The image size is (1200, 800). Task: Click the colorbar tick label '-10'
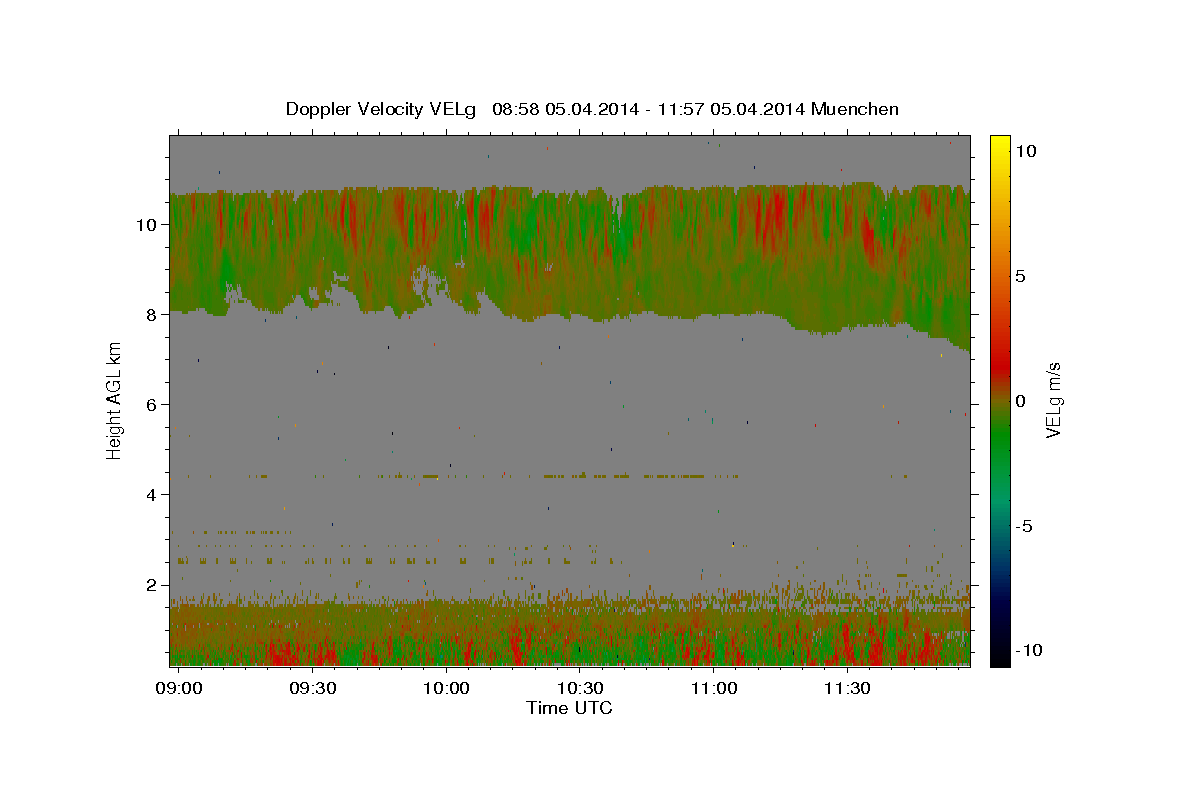[1028, 651]
